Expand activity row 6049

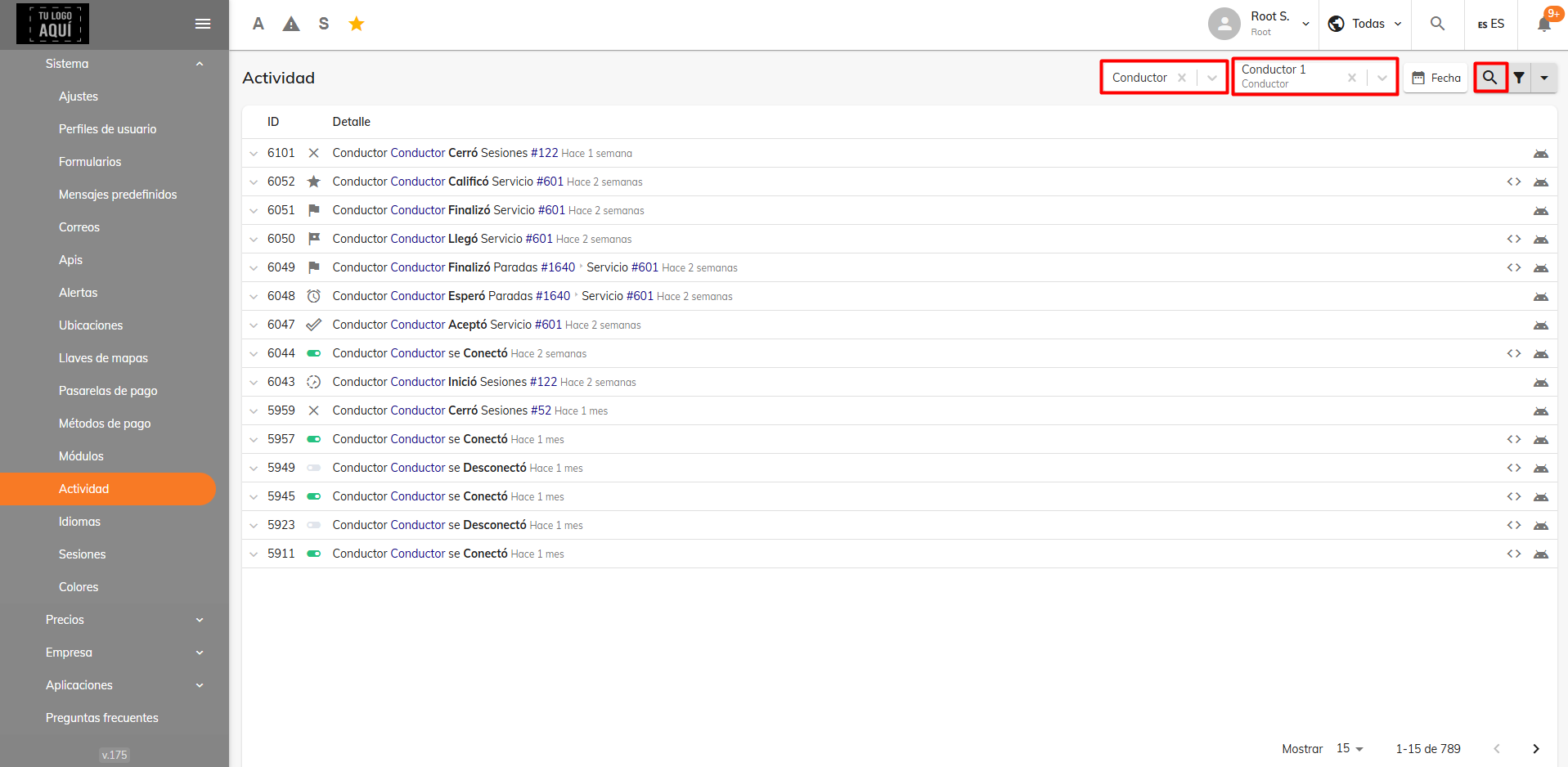pyautogui.click(x=254, y=267)
